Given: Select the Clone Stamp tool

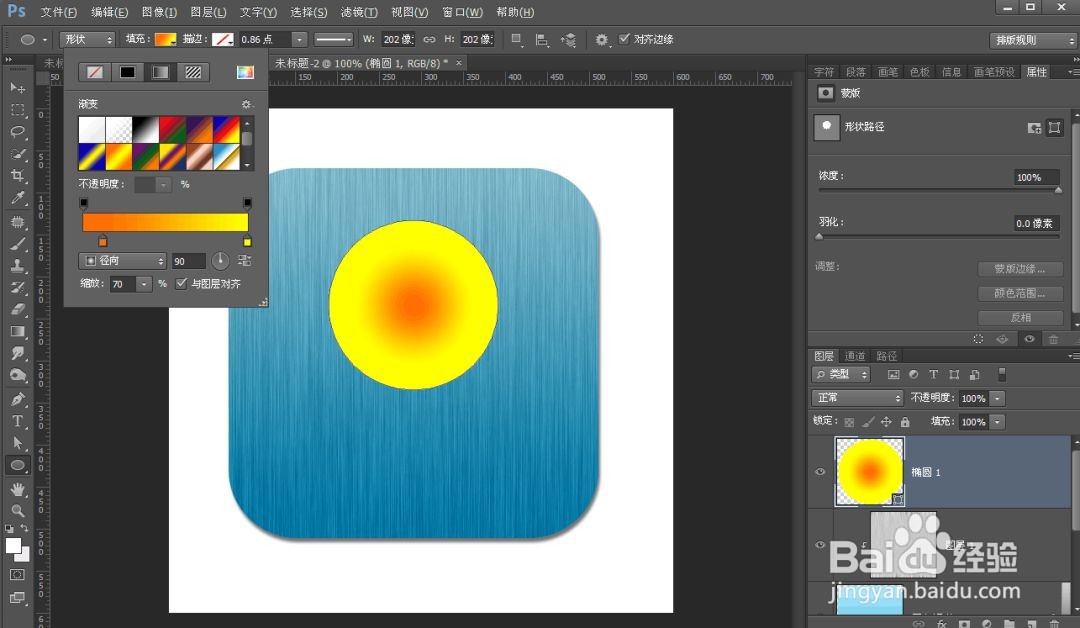Looking at the screenshot, I should [x=18, y=266].
